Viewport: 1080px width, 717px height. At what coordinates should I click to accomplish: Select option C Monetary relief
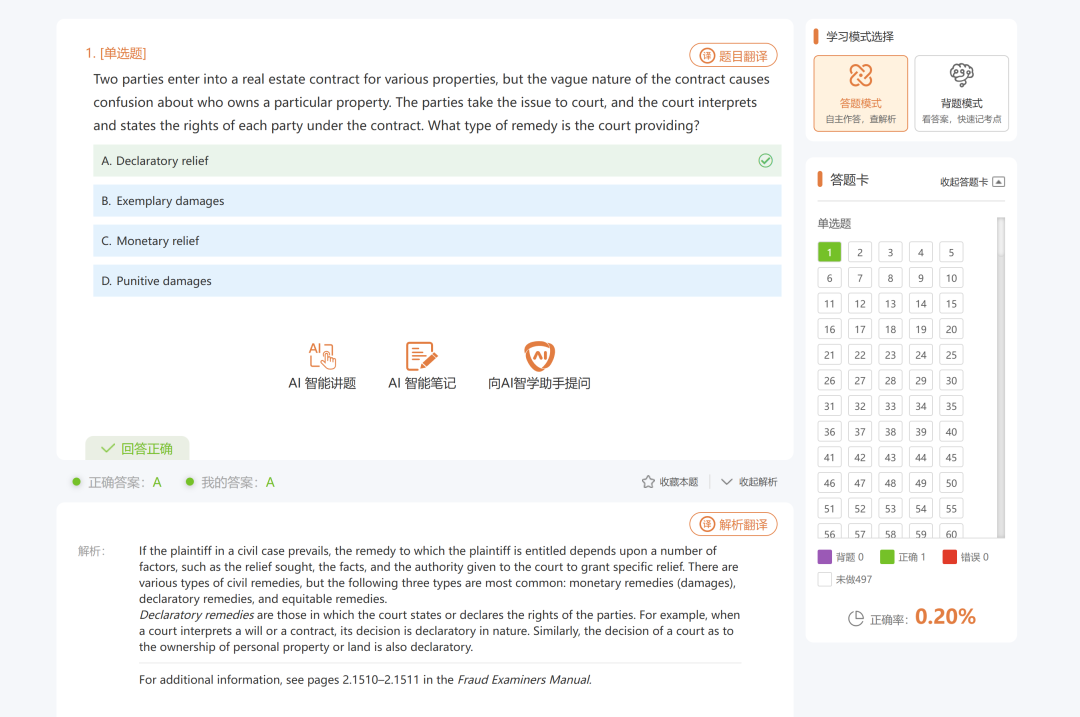pyautogui.click(x=437, y=240)
